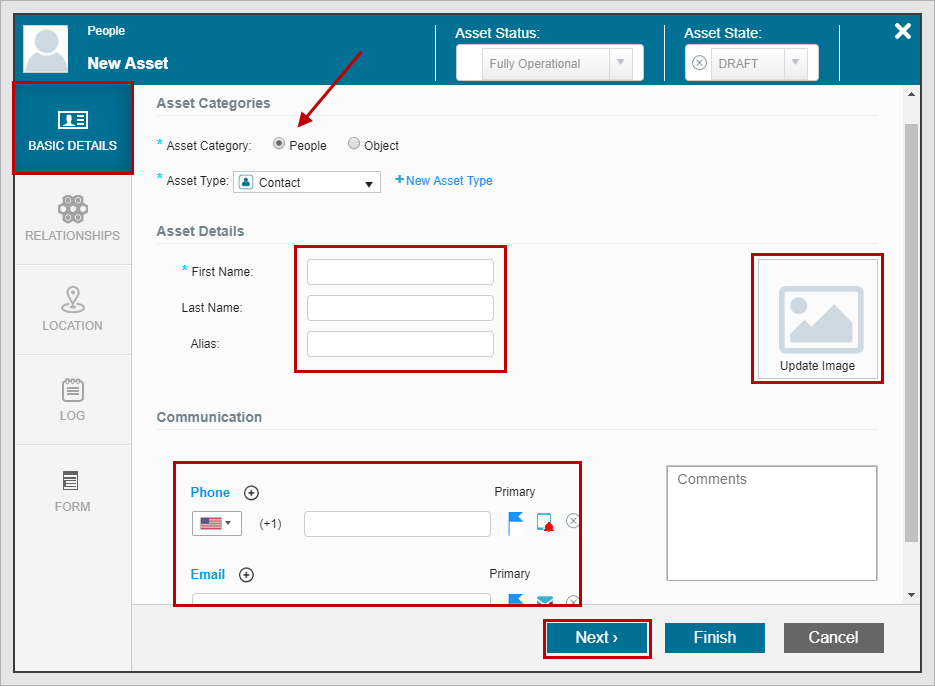Open the Asset Status dropdown
Screen dimensions: 935x686
tap(620, 63)
